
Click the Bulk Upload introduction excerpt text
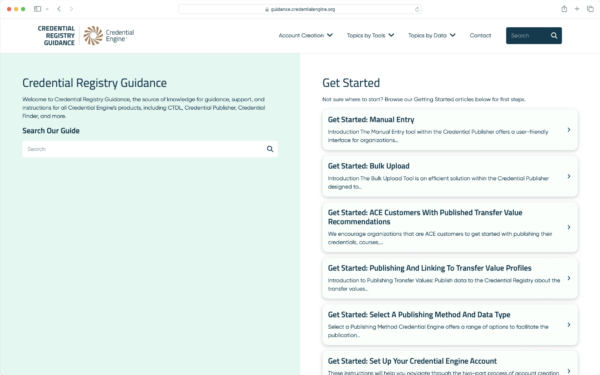[438, 183]
